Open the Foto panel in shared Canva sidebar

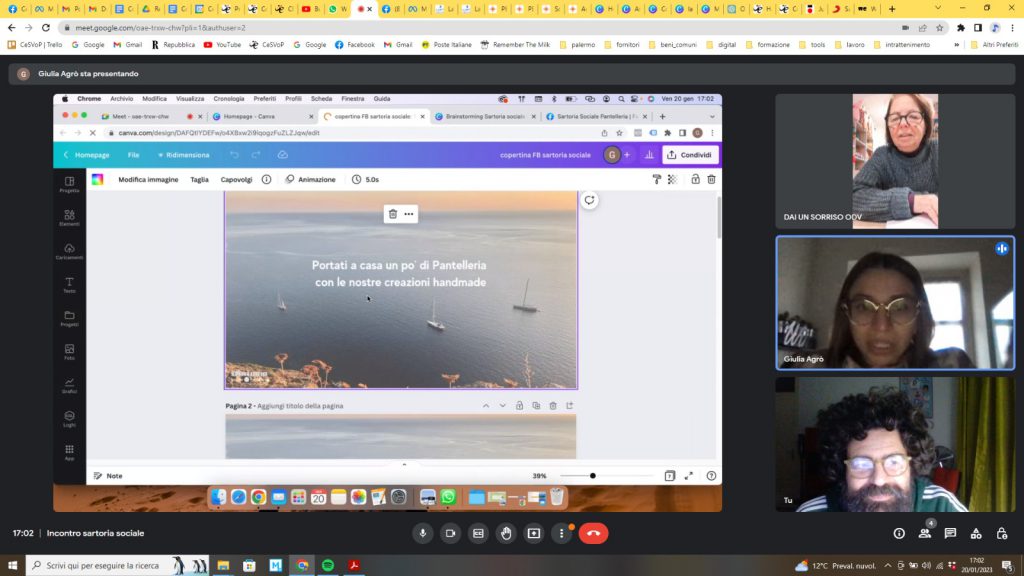pos(69,352)
